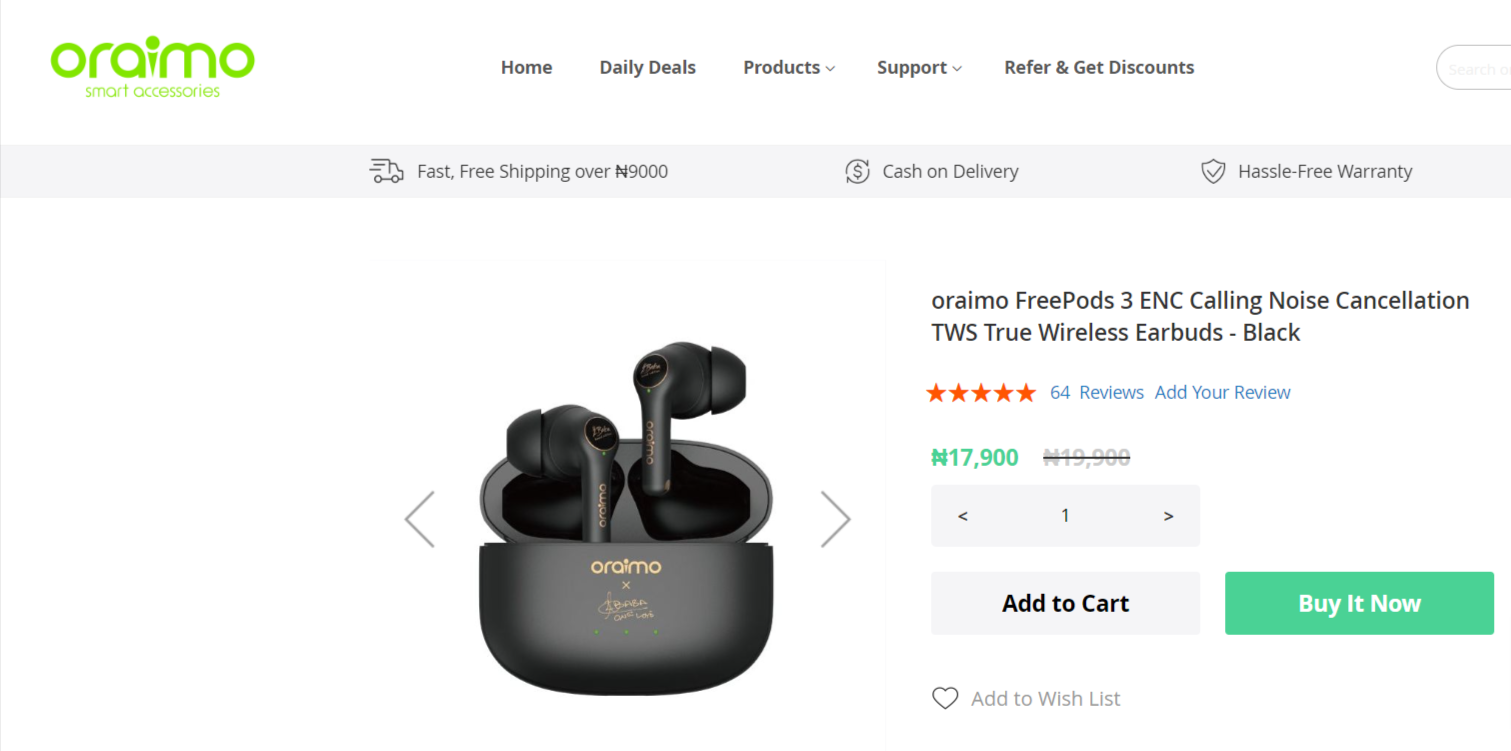This screenshot has width=1511, height=751.
Task: Open the Home menu item
Action: pyautogui.click(x=526, y=67)
